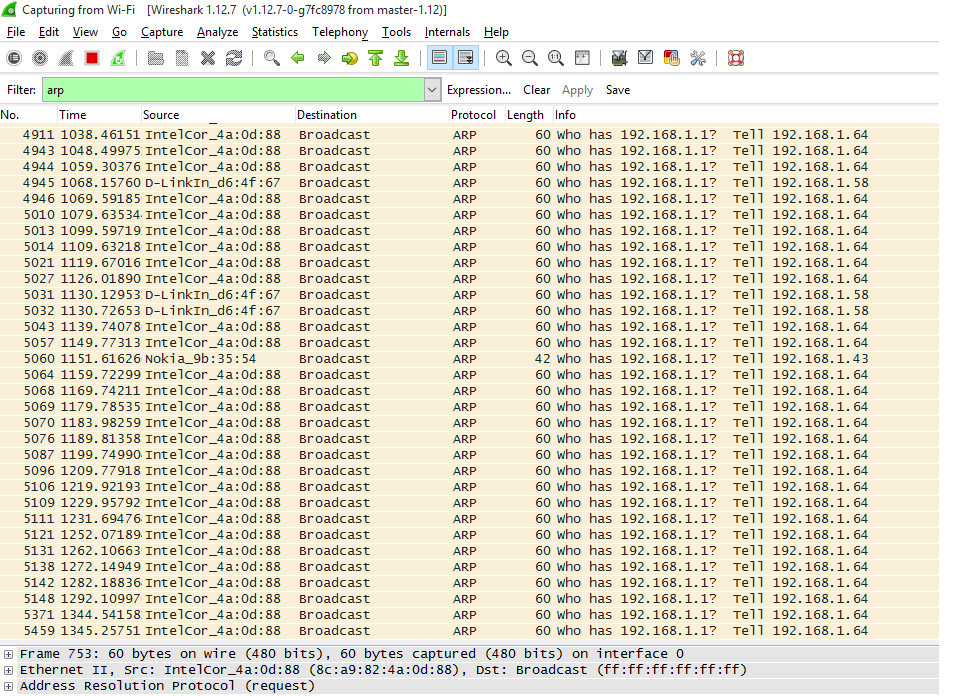Zoom out on packet text

coord(530,58)
